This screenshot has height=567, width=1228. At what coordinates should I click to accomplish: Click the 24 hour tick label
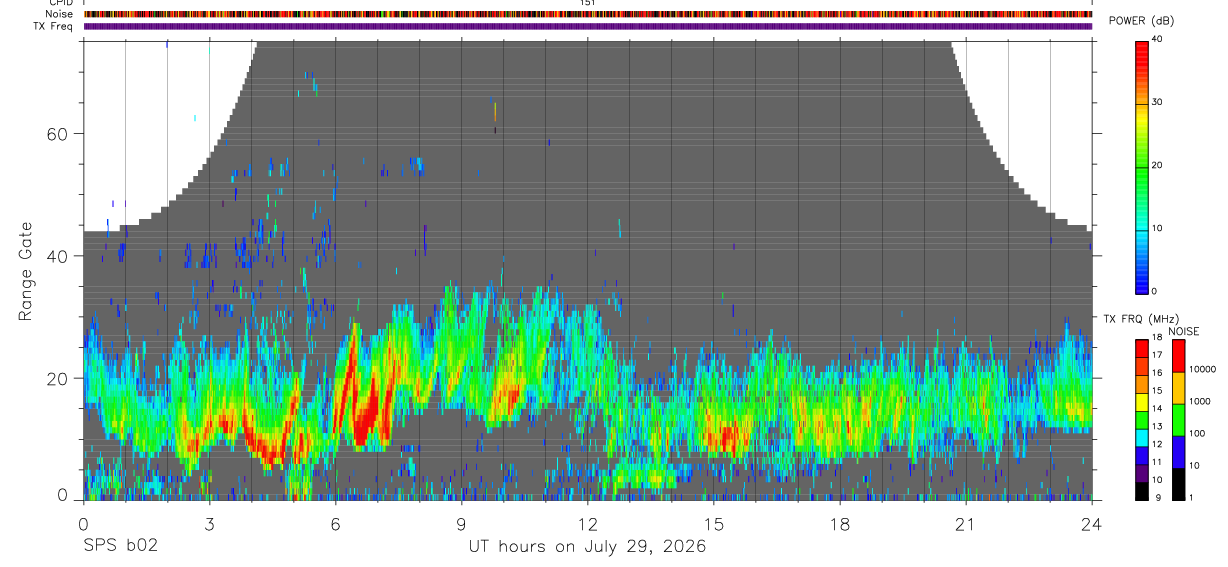pos(1092,524)
